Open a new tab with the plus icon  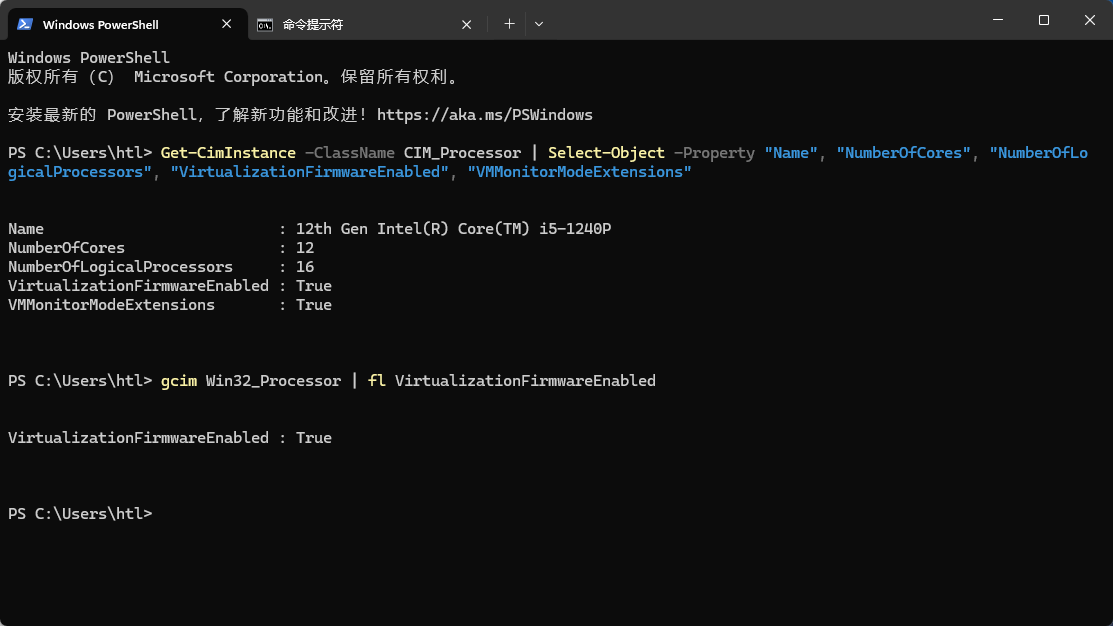pyautogui.click(x=509, y=23)
